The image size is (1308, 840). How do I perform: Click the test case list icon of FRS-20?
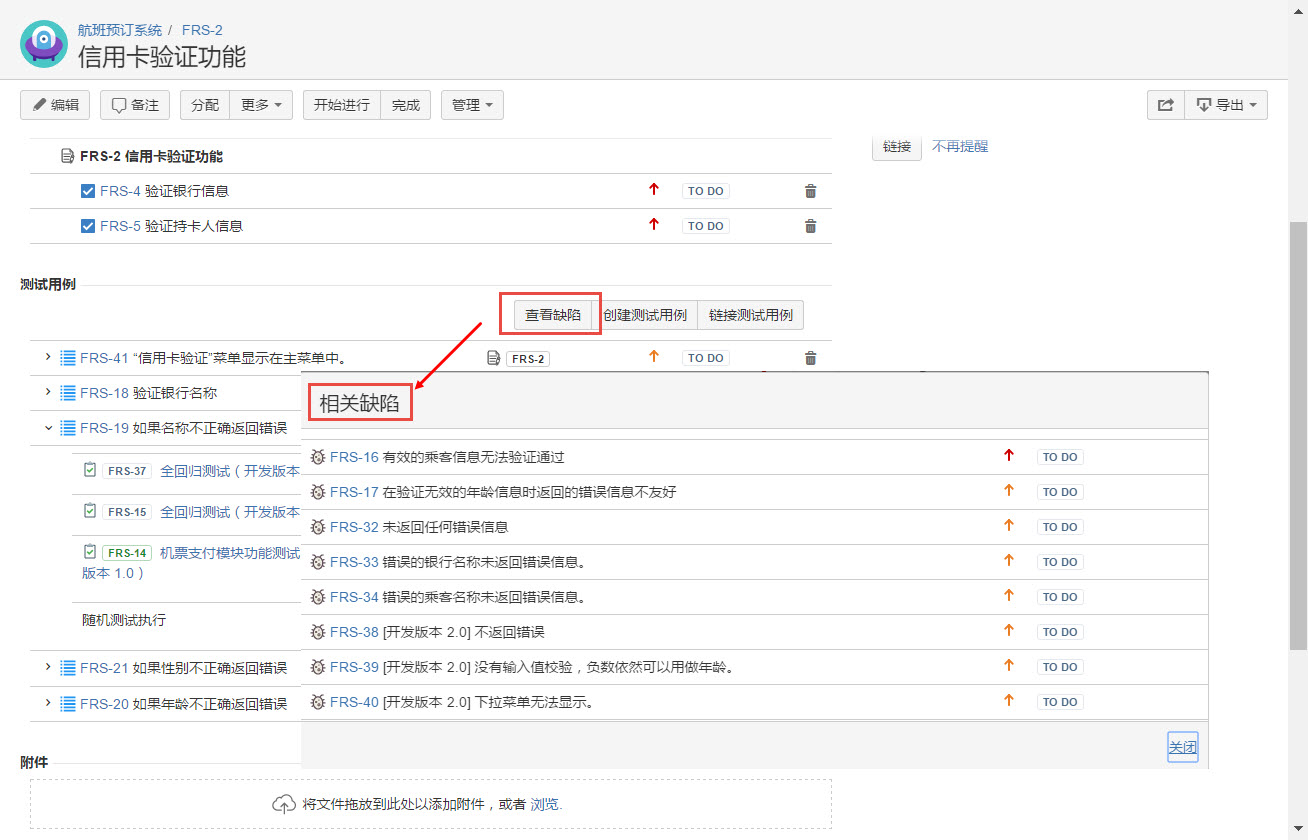coord(68,703)
